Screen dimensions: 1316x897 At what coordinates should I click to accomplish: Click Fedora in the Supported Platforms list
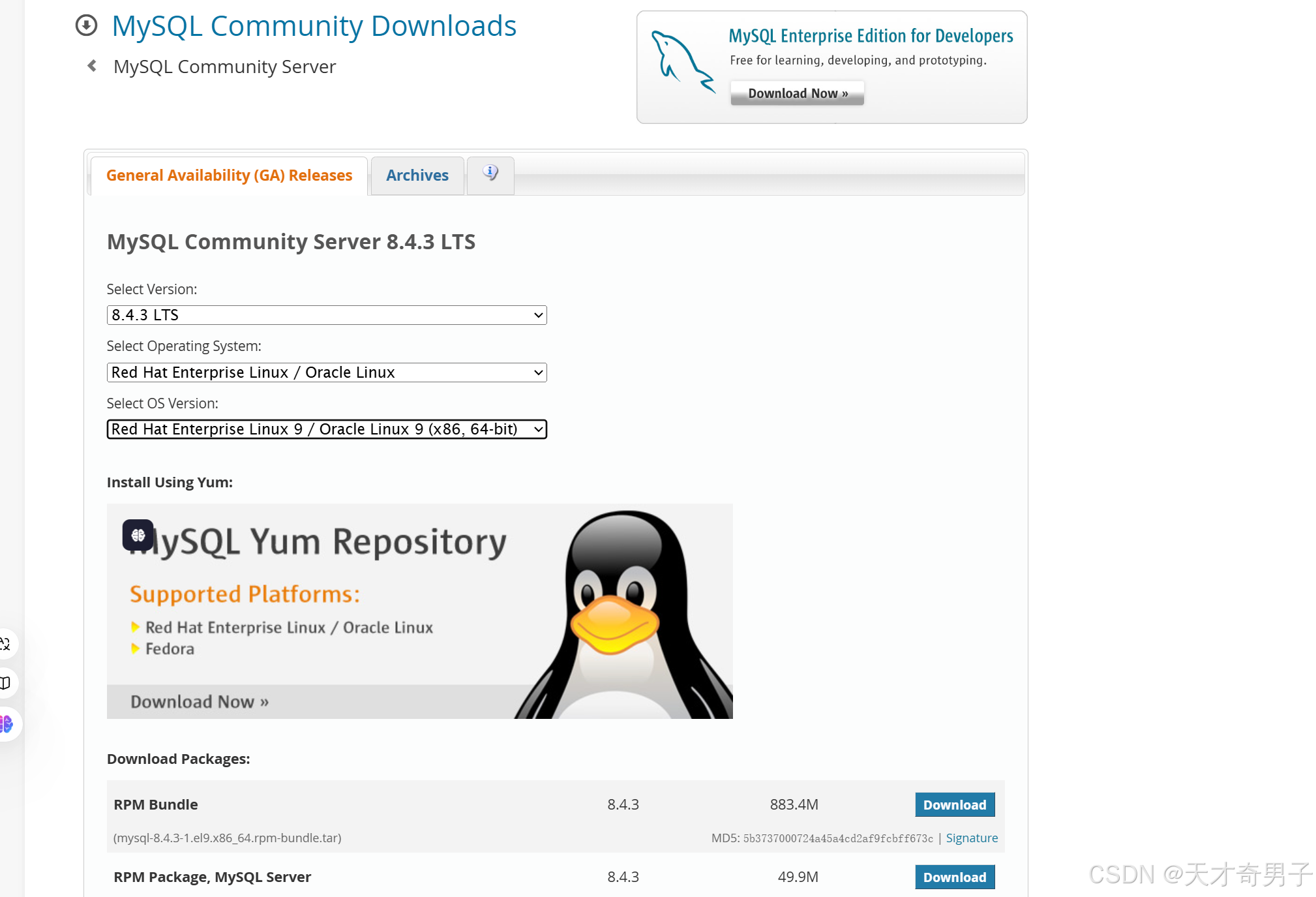(170, 649)
